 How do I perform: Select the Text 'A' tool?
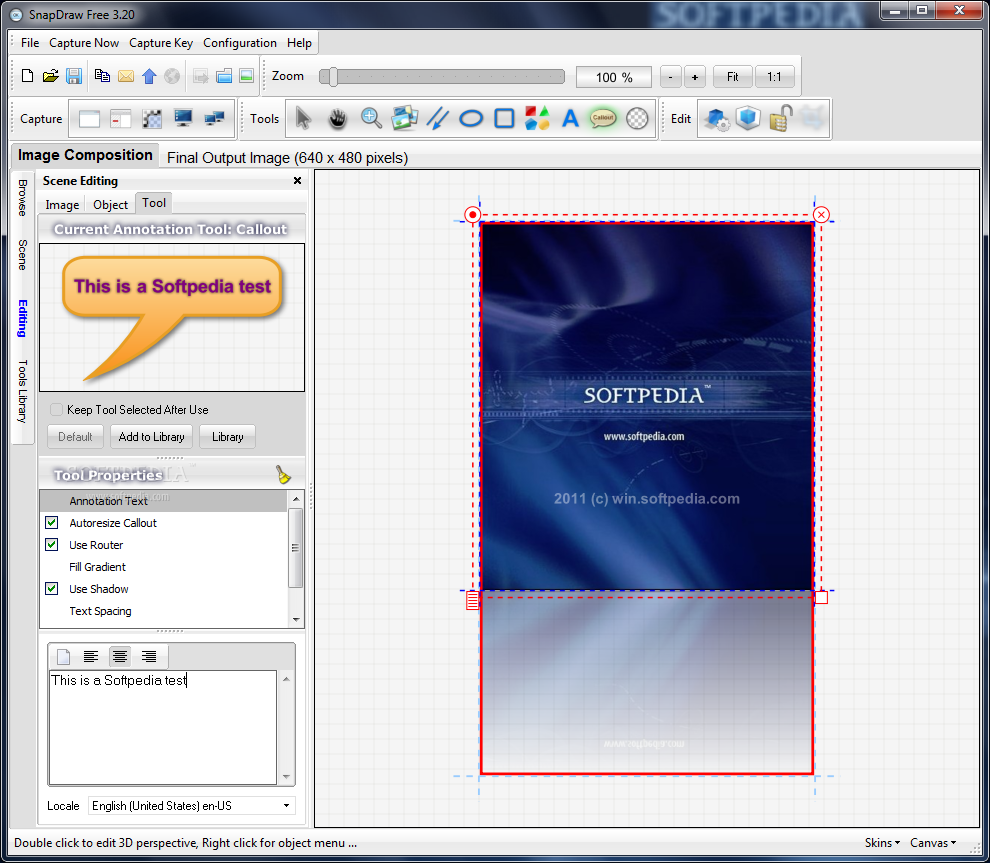[570, 118]
